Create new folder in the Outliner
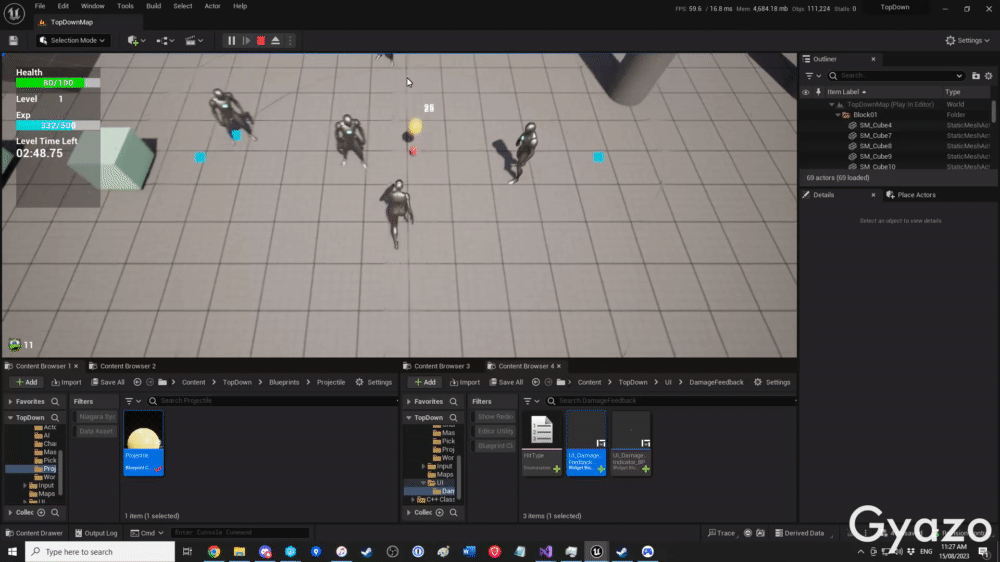1000x562 pixels. [x=976, y=75]
